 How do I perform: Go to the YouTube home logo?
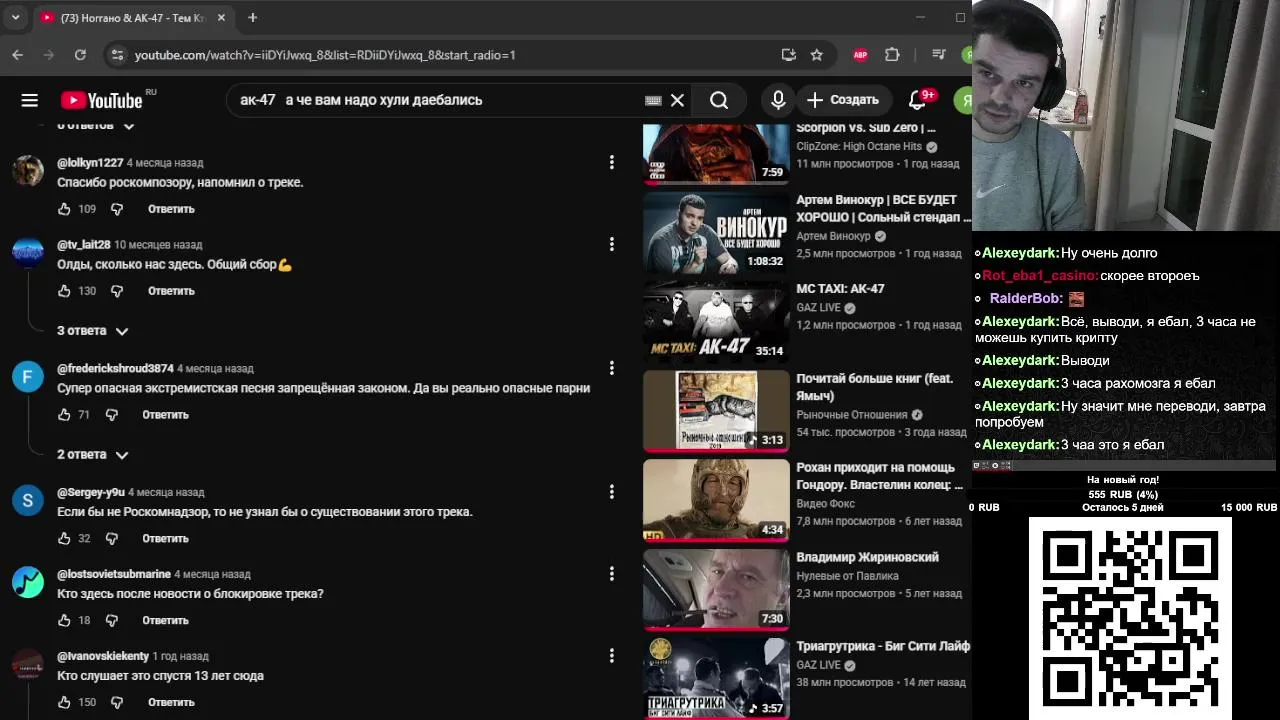tap(101, 100)
